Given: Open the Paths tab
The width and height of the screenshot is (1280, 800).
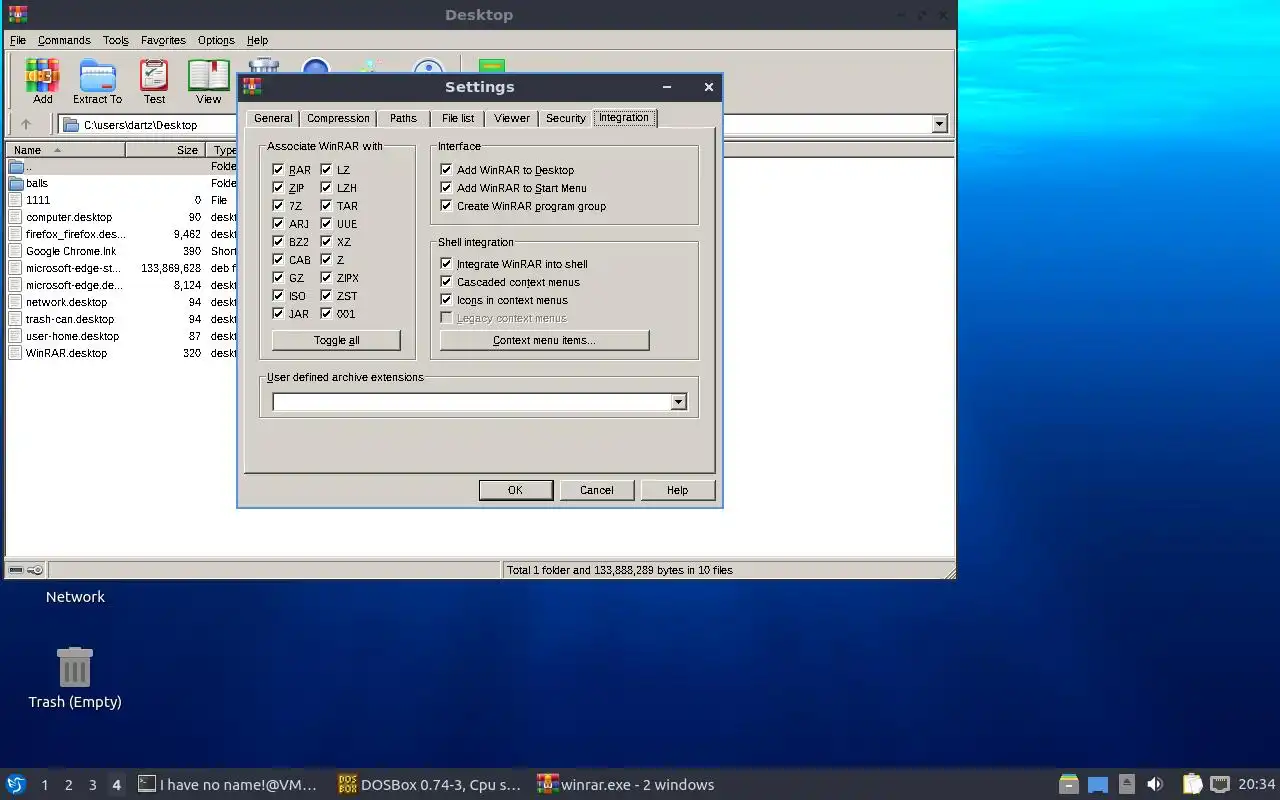Looking at the screenshot, I should [x=403, y=118].
